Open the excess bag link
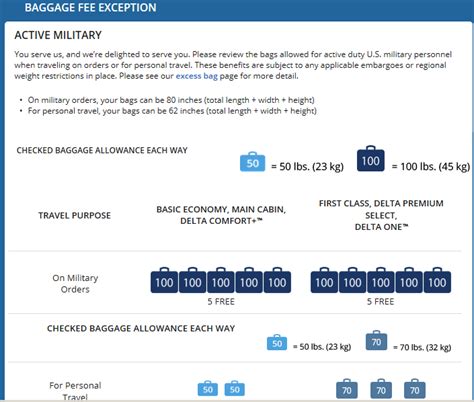Viewport: 474px width, 402px height. pos(197,76)
